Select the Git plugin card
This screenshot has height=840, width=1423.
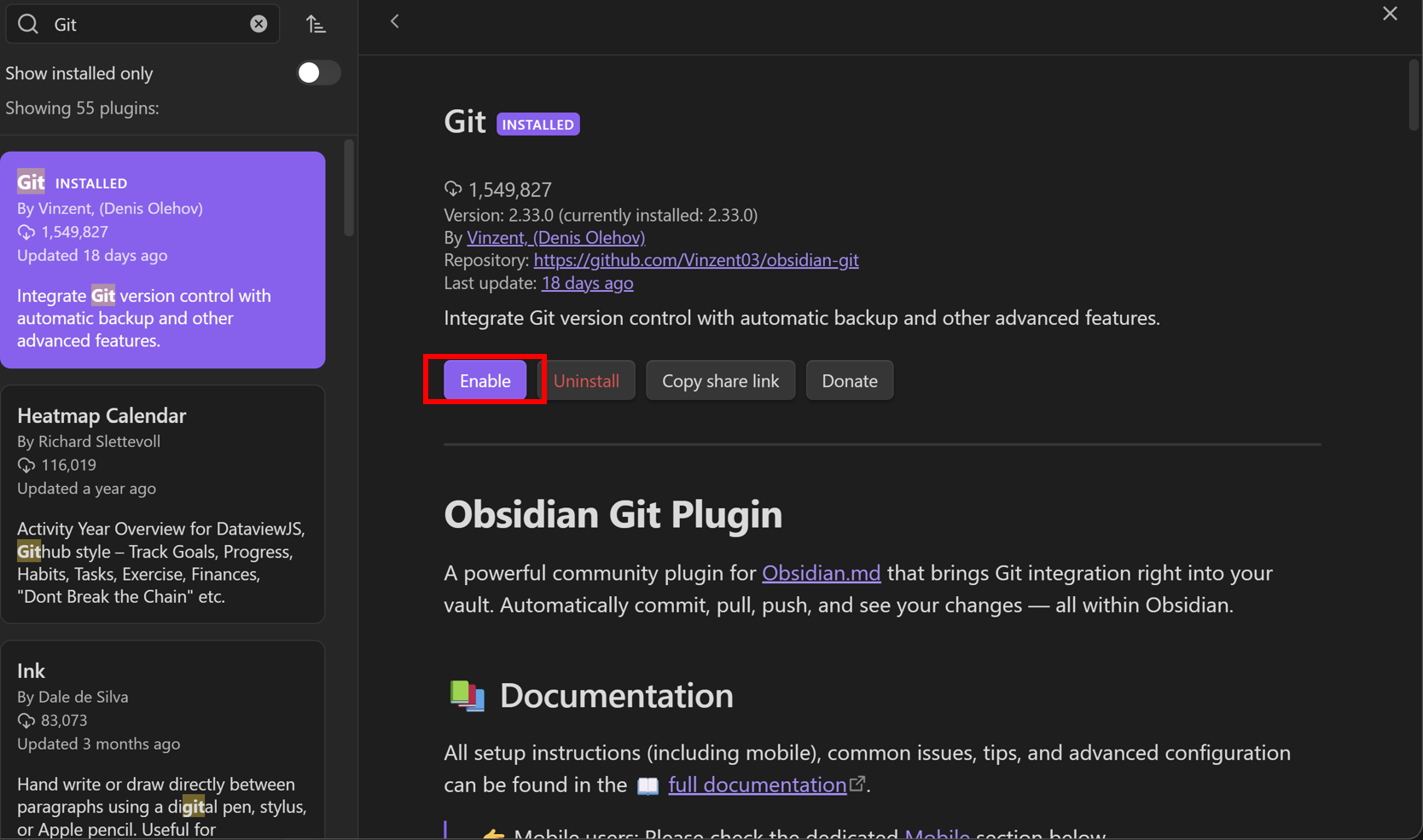tap(163, 260)
